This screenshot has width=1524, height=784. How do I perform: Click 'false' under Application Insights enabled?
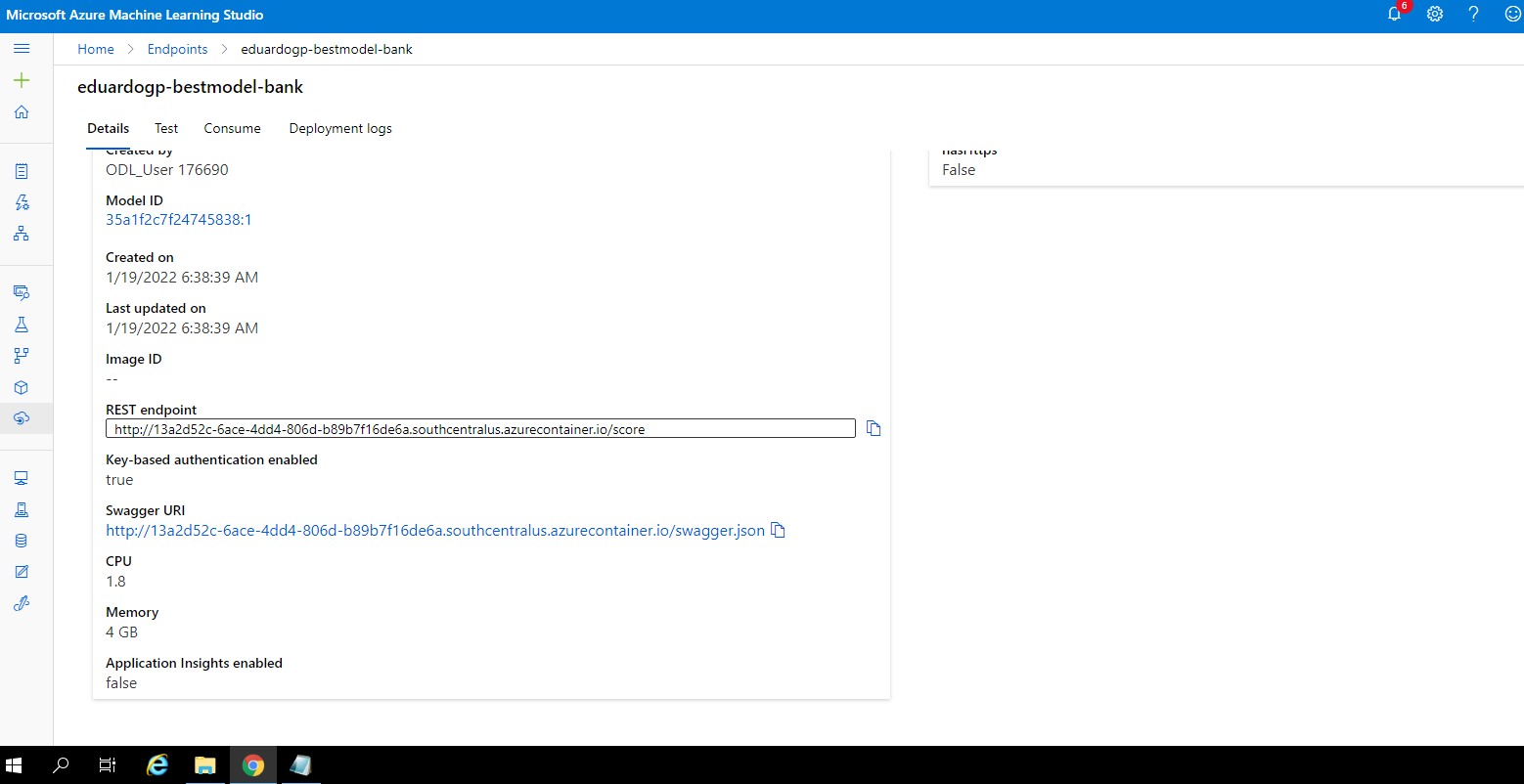tap(121, 683)
